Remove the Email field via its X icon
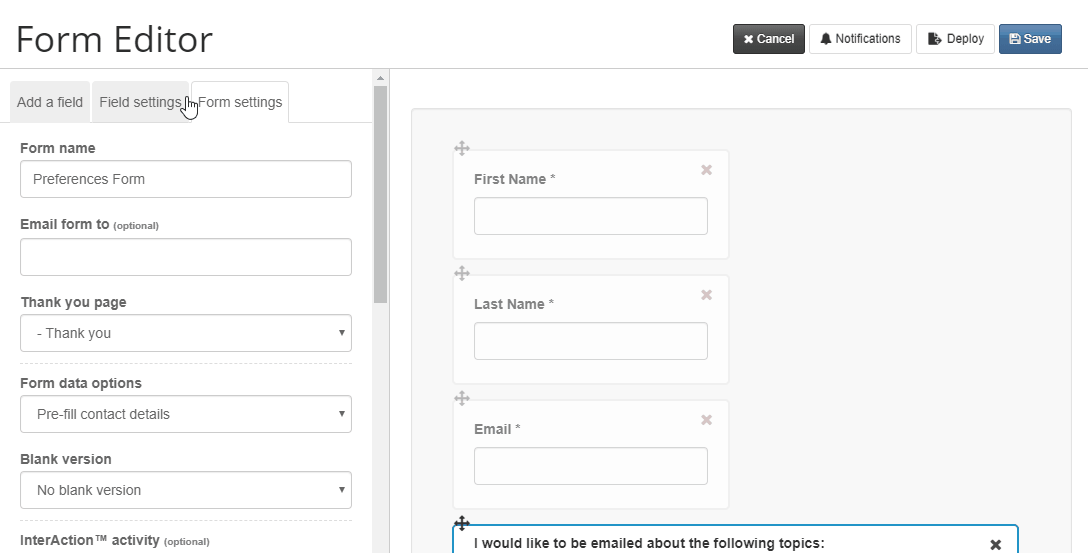Viewport: 1088px width, 553px height. click(x=706, y=420)
